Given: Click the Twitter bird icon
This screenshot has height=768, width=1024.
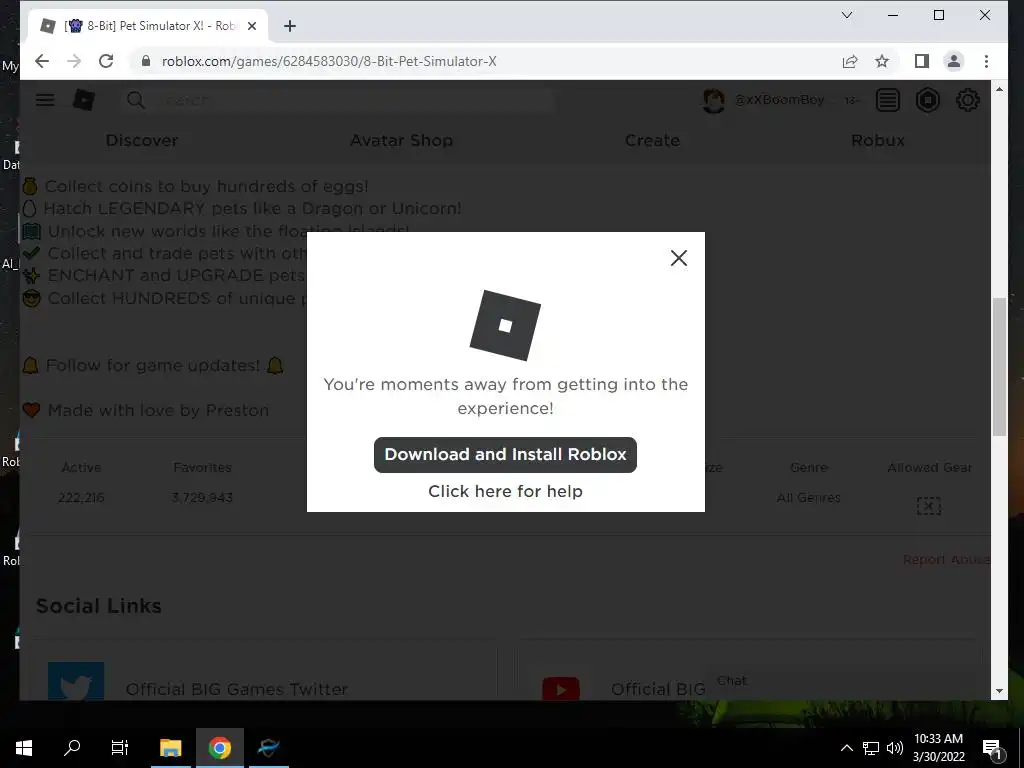Looking at the screenshot, I should (x=76, y=681).
